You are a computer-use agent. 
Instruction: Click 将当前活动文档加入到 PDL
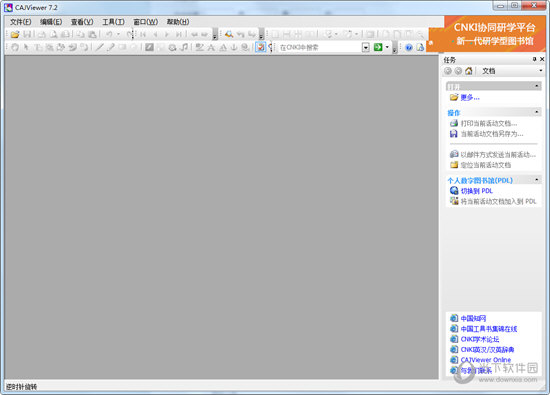pos(498,201)
